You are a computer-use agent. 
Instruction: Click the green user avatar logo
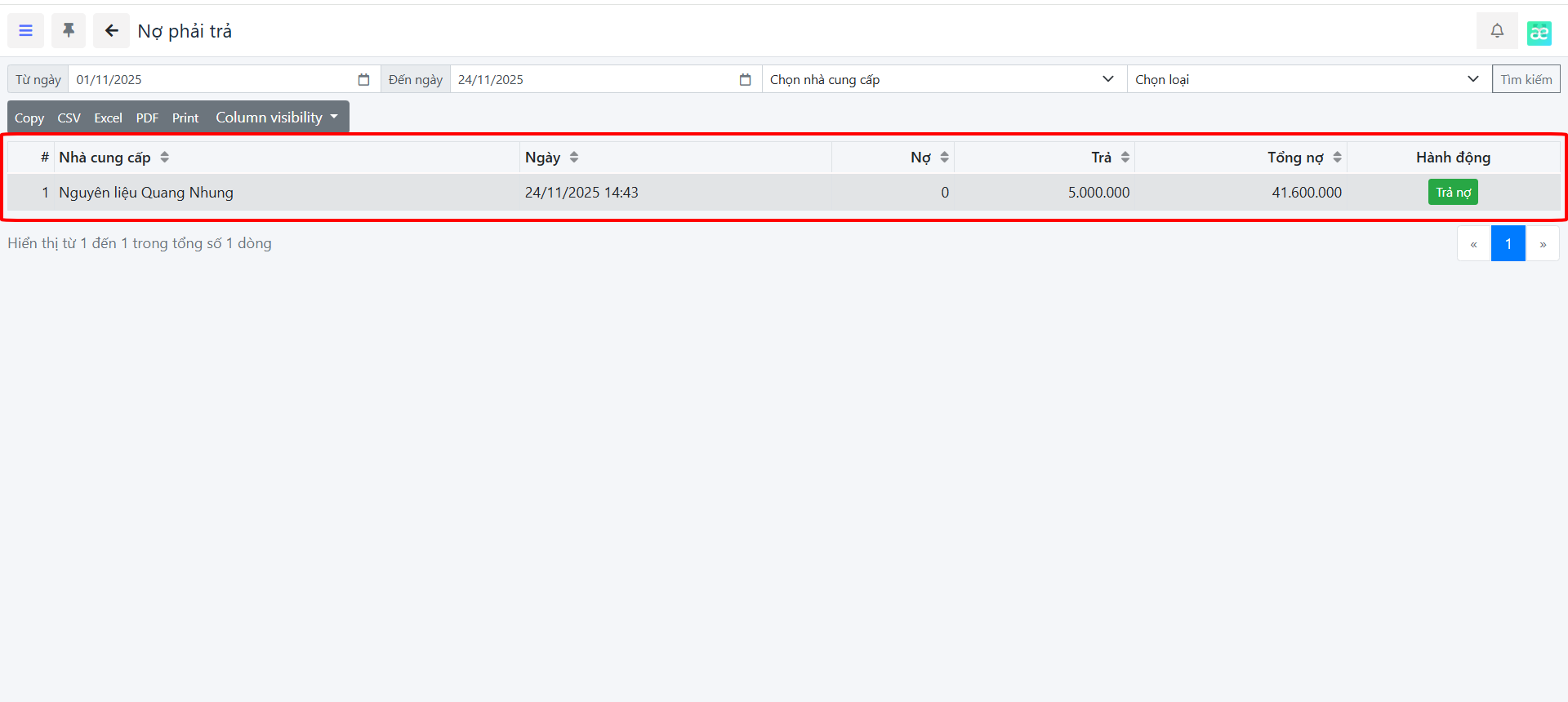point(1539,32)
